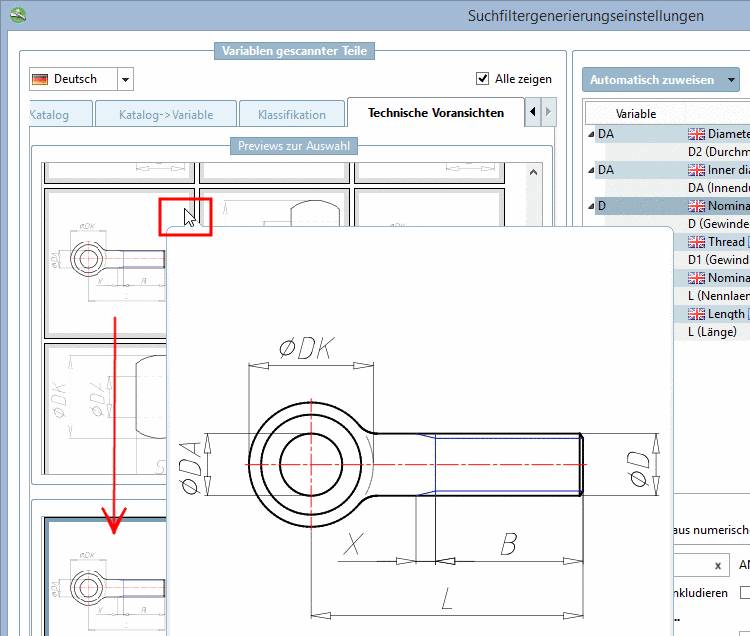Select the D2 (Durchm row
This screenshot has height=636, width=750.
[x=717, y=152]
